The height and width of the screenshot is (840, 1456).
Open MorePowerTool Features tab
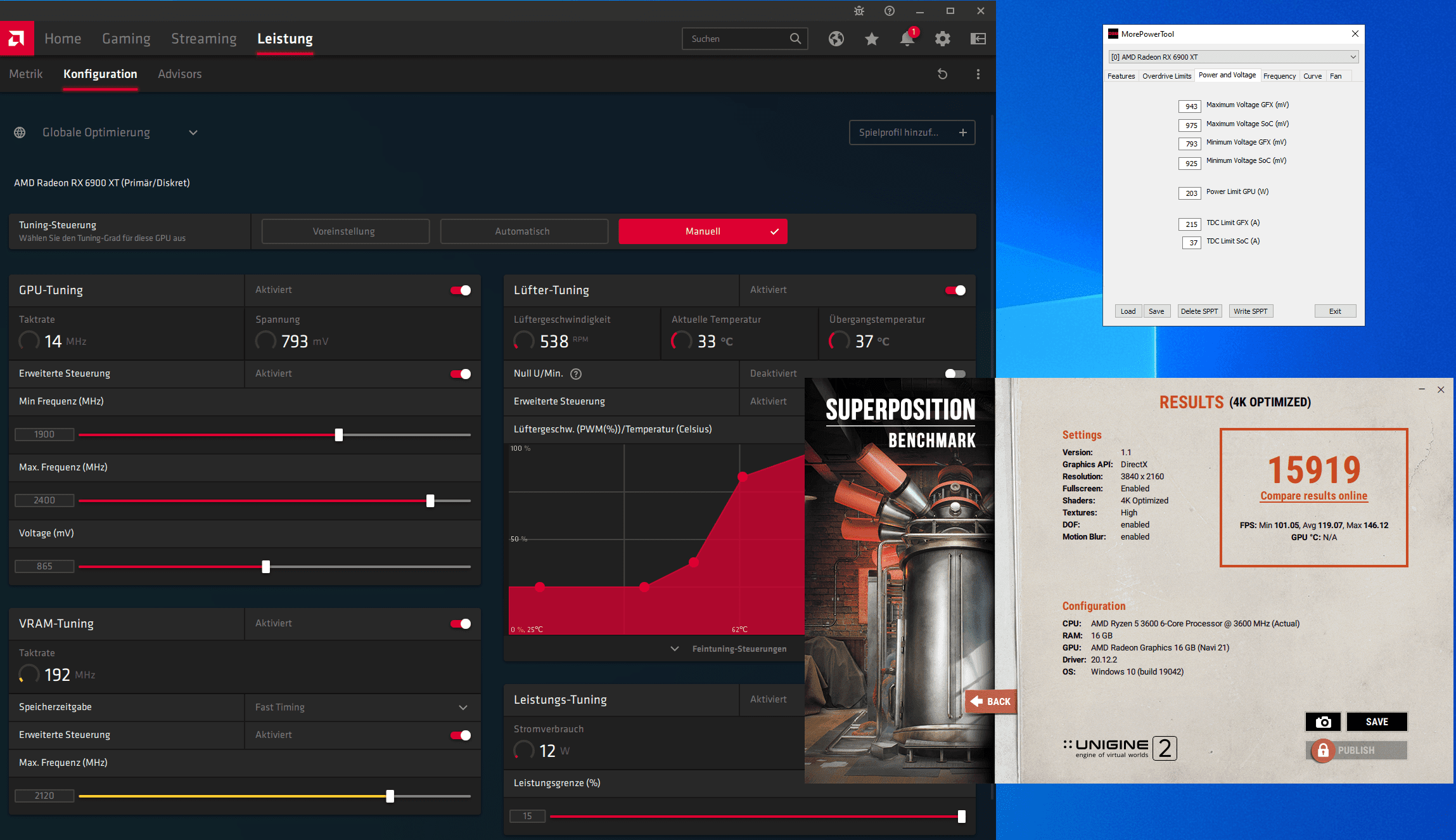[1121, 76]
